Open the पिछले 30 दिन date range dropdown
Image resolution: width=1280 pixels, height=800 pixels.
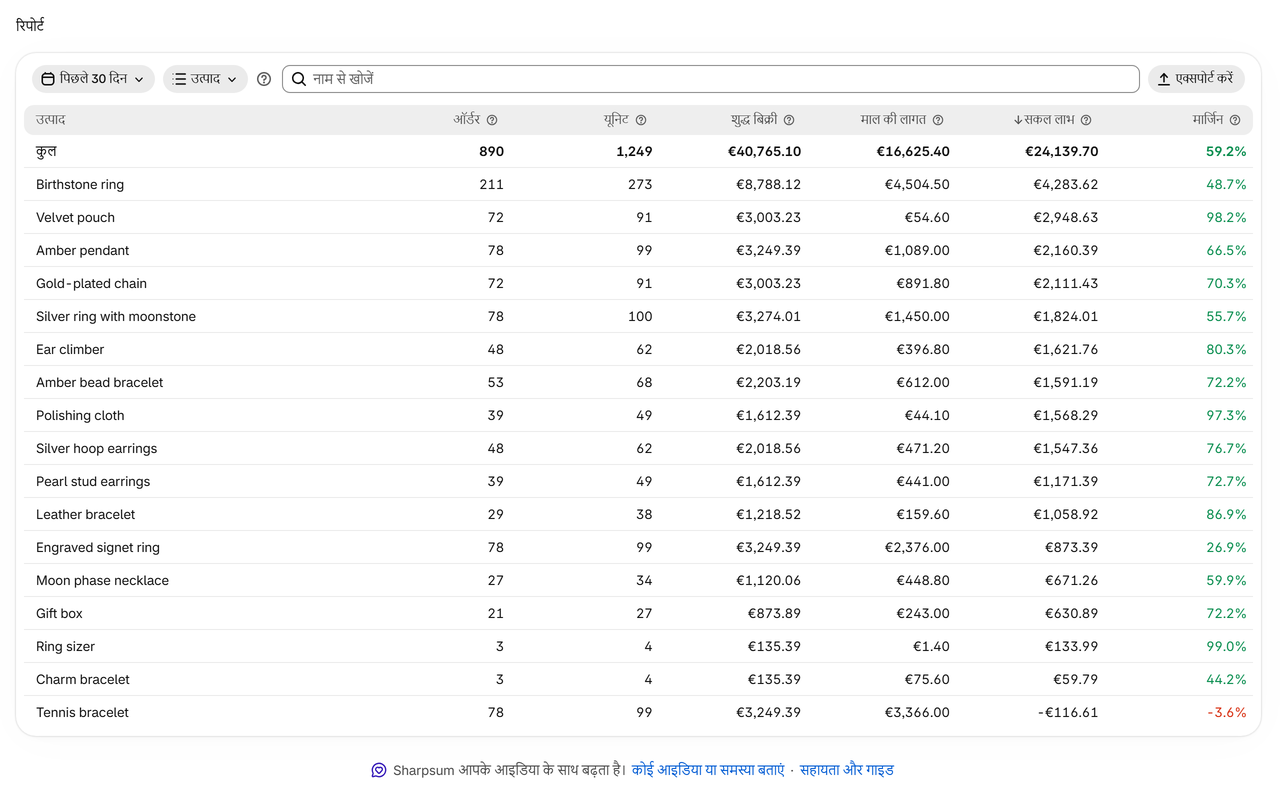(93, 79)
